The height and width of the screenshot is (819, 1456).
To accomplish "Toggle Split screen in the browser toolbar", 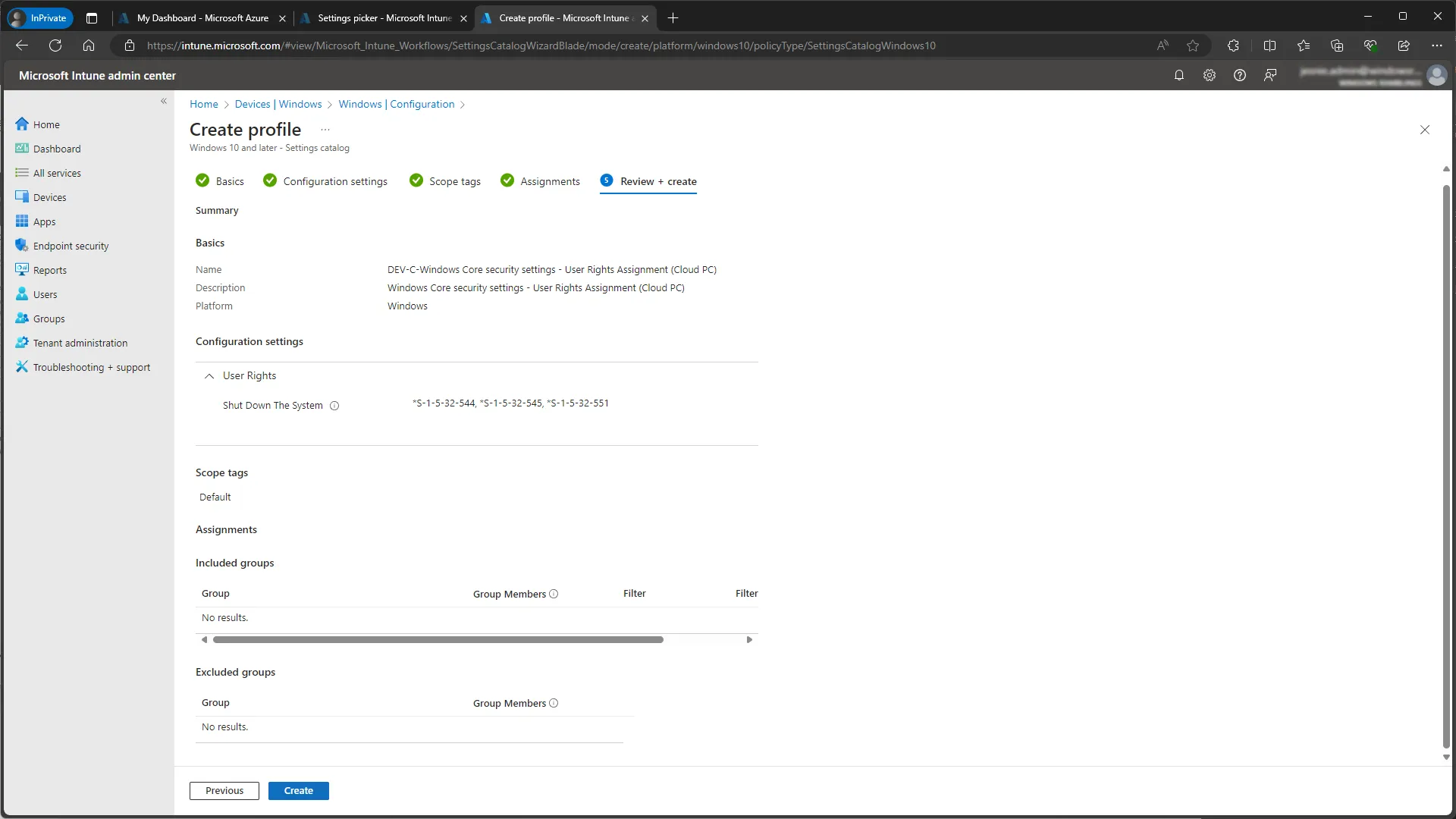I will [1269, 45].
